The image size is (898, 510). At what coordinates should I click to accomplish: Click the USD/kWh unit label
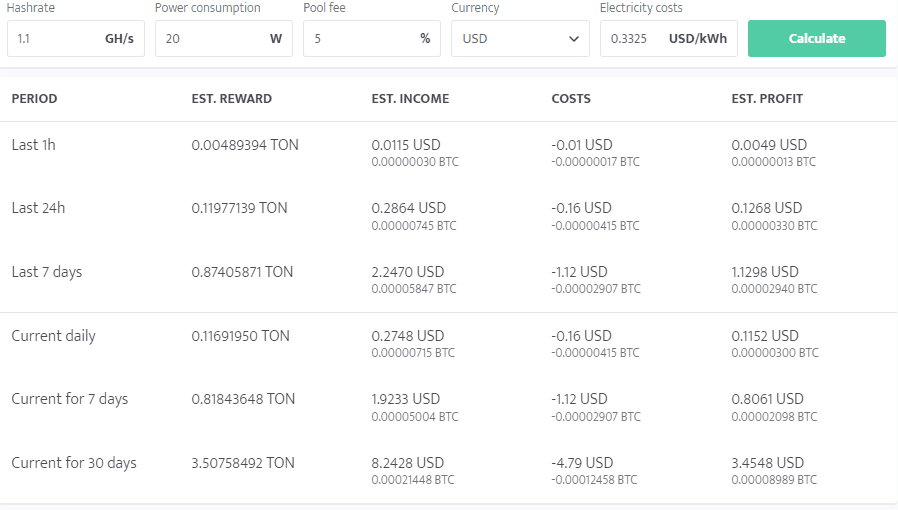(697, 39)
